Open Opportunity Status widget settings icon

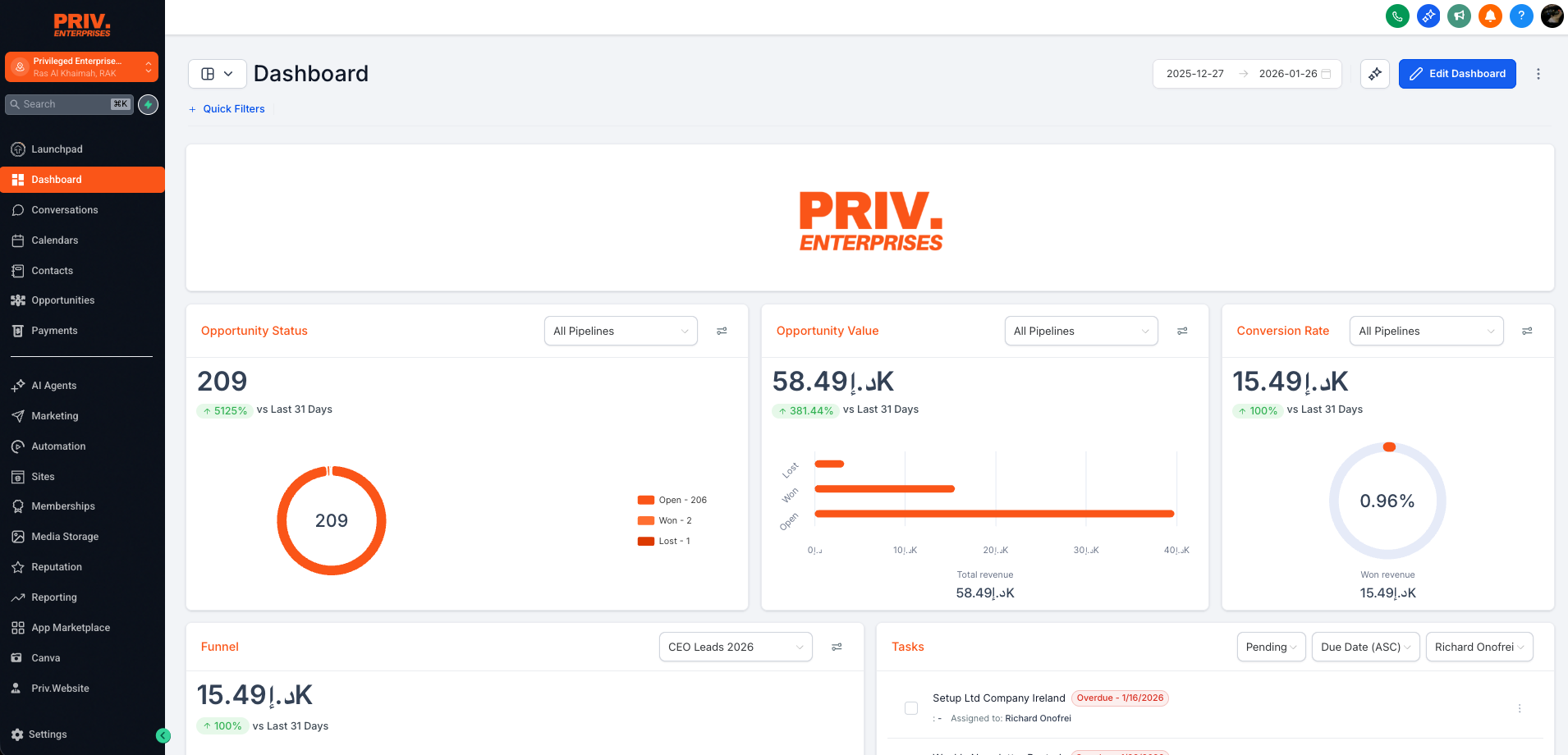pyautogui.click(x=722, y=331)
